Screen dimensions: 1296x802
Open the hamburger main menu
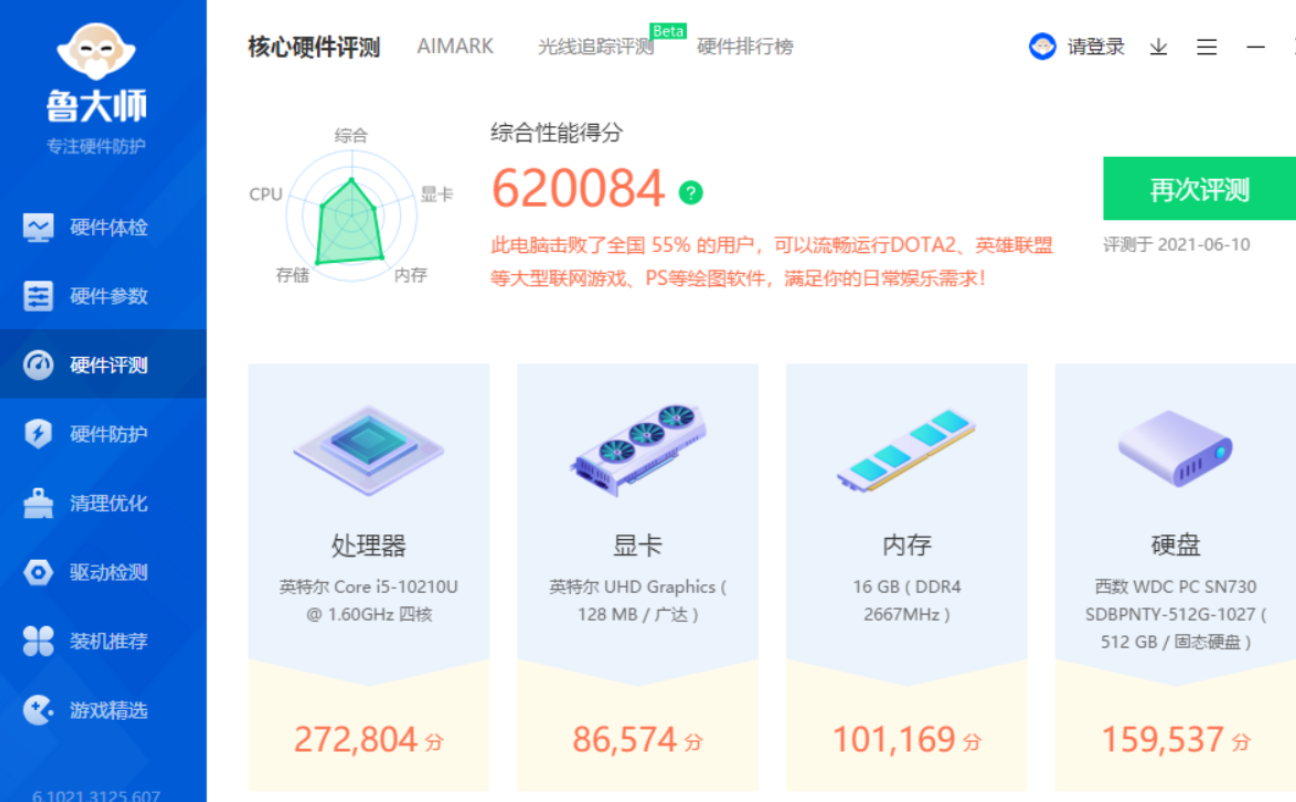[x=1207, y=47]
